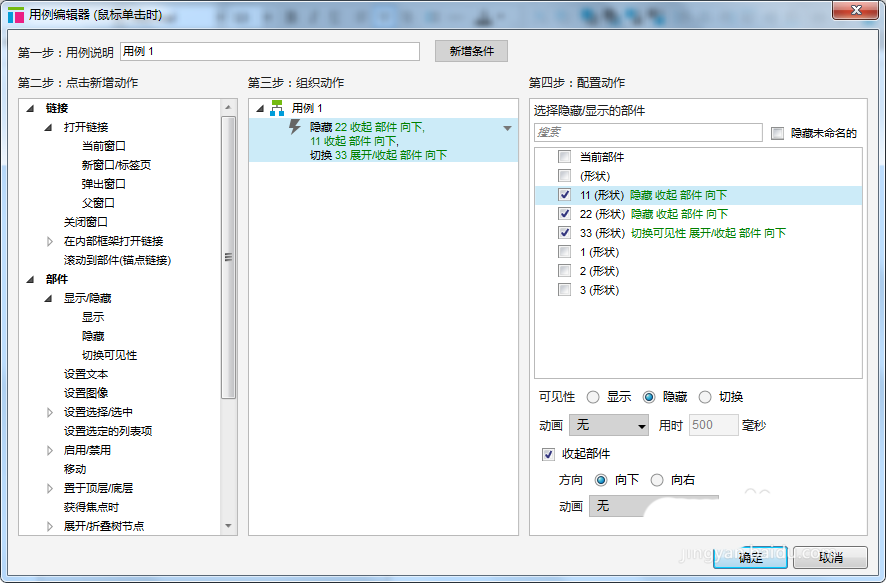The width and height of the screenshot is (886, 583).
Task: Open the 动画 dropdown set to 无
Action: pyautogui.click(x=608, y=426)
